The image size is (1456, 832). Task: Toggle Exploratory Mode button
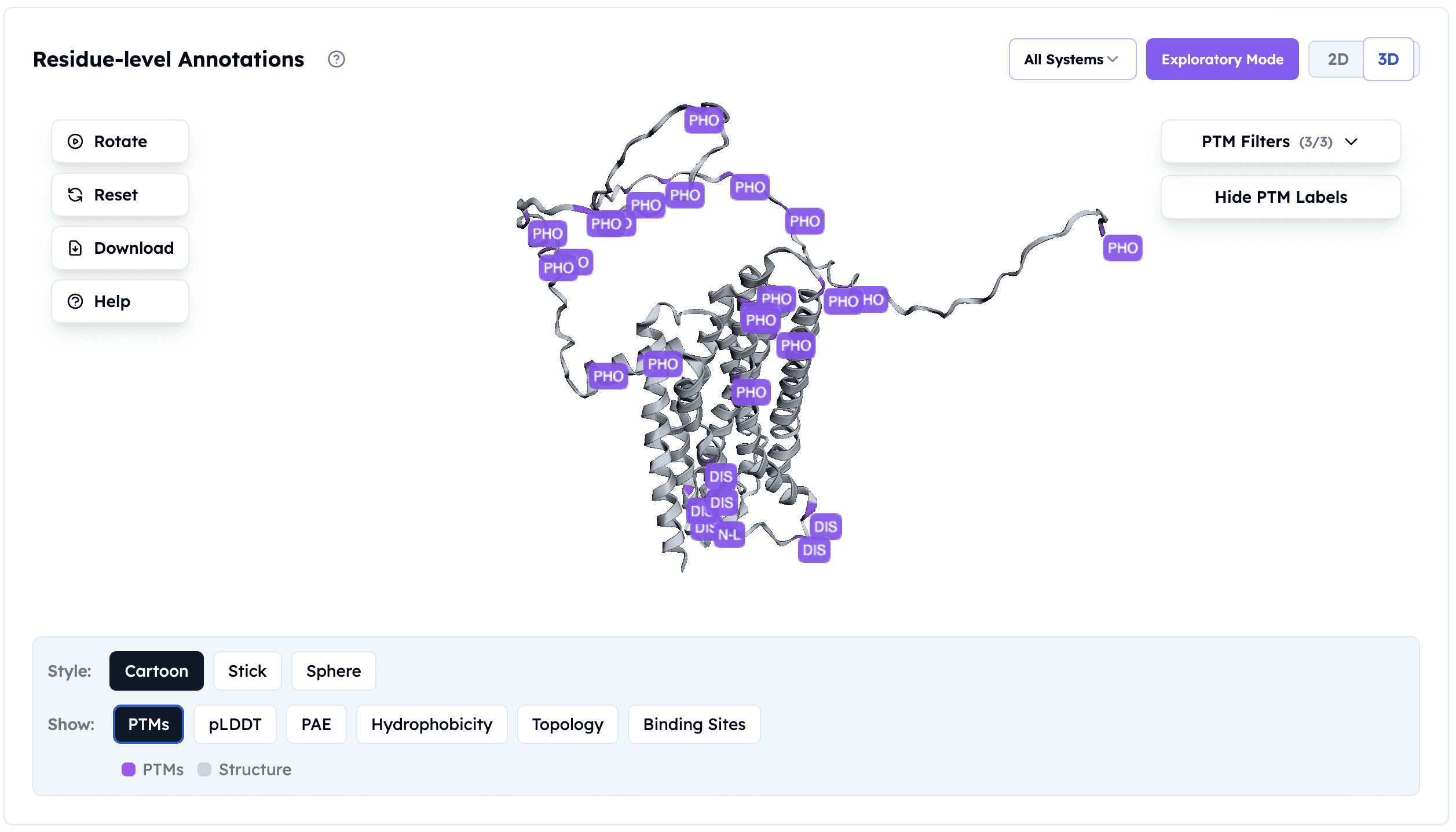pyautogui.click(x=1221, y=59)
